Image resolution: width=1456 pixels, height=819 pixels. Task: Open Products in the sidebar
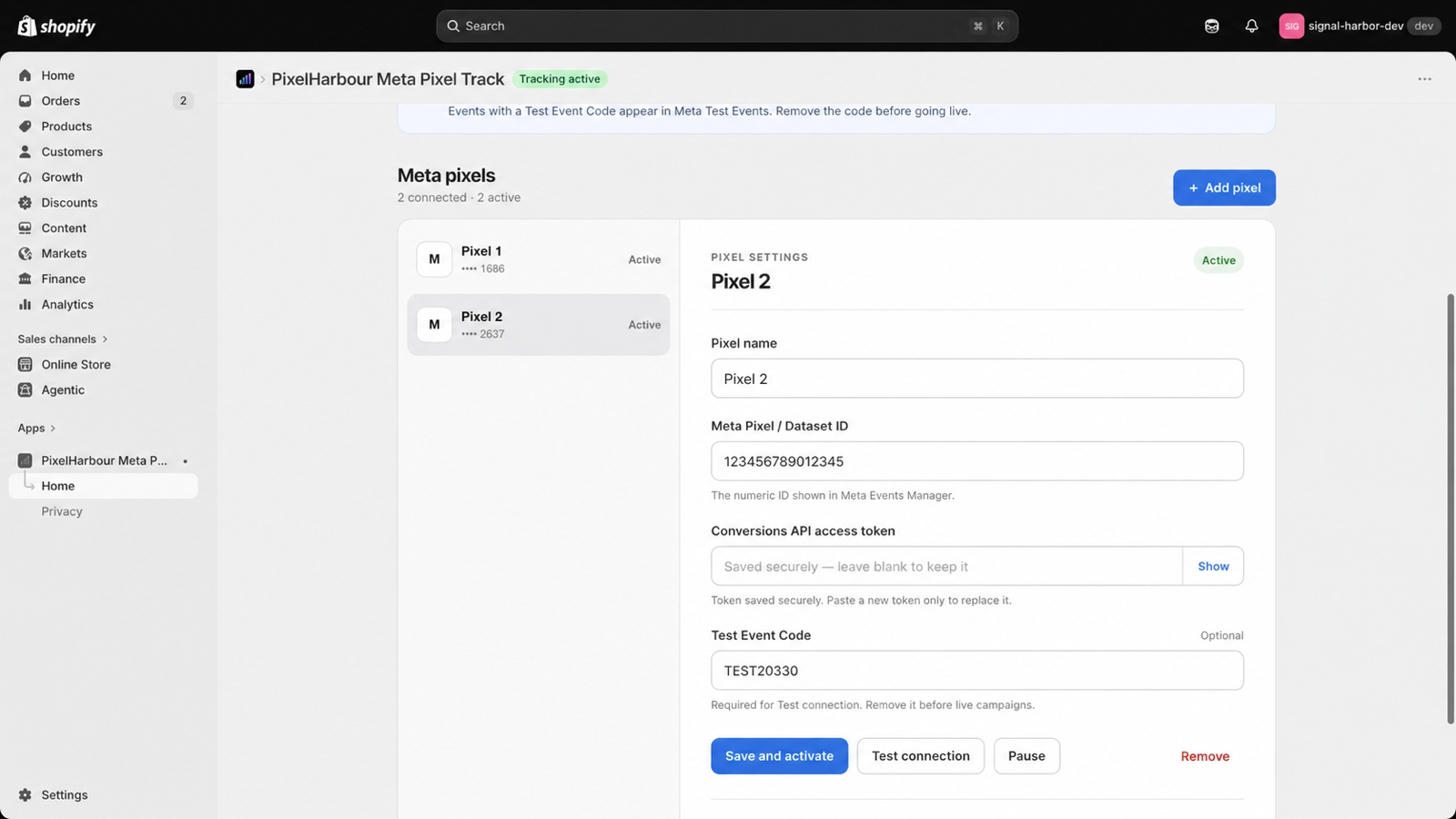coord(104,126)
